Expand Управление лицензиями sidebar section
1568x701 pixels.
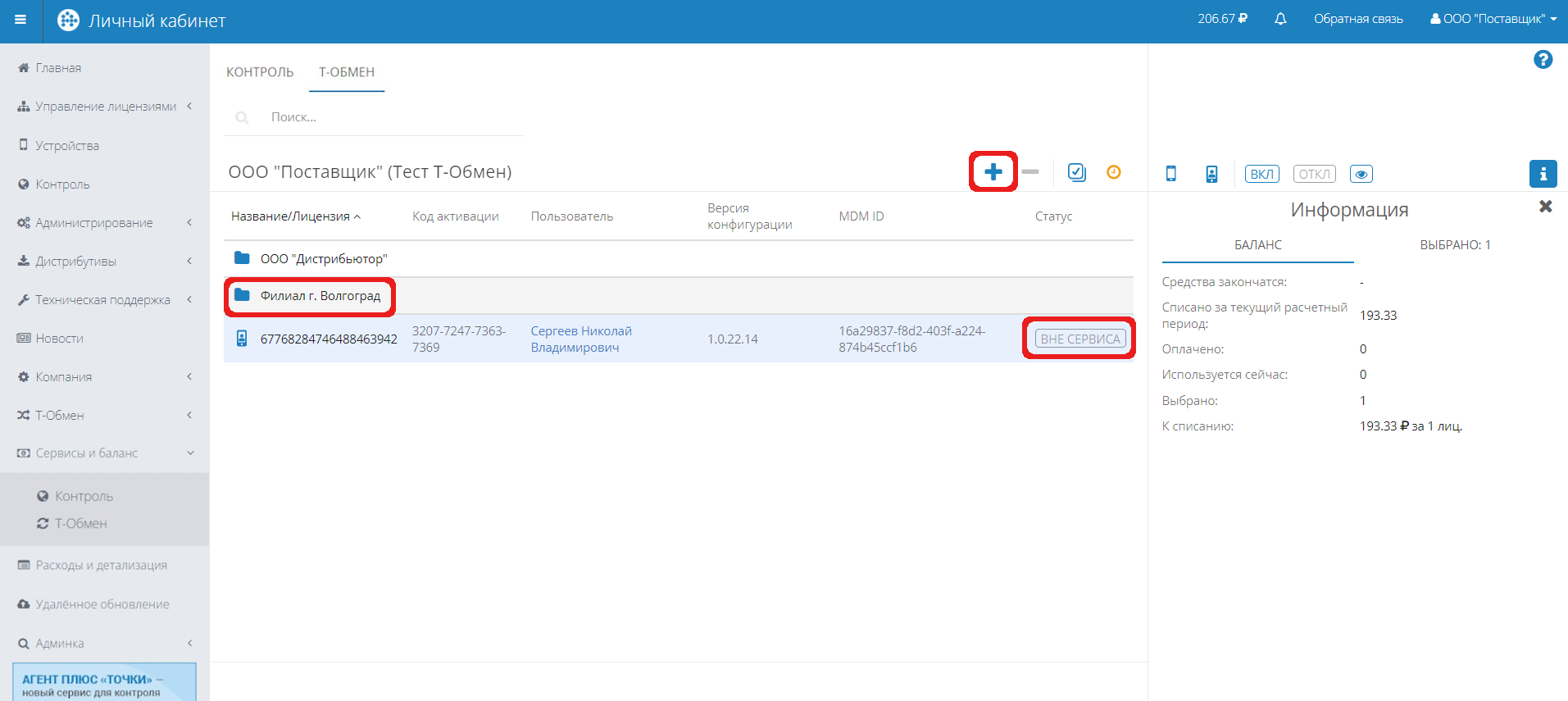[x=105, y=107]
